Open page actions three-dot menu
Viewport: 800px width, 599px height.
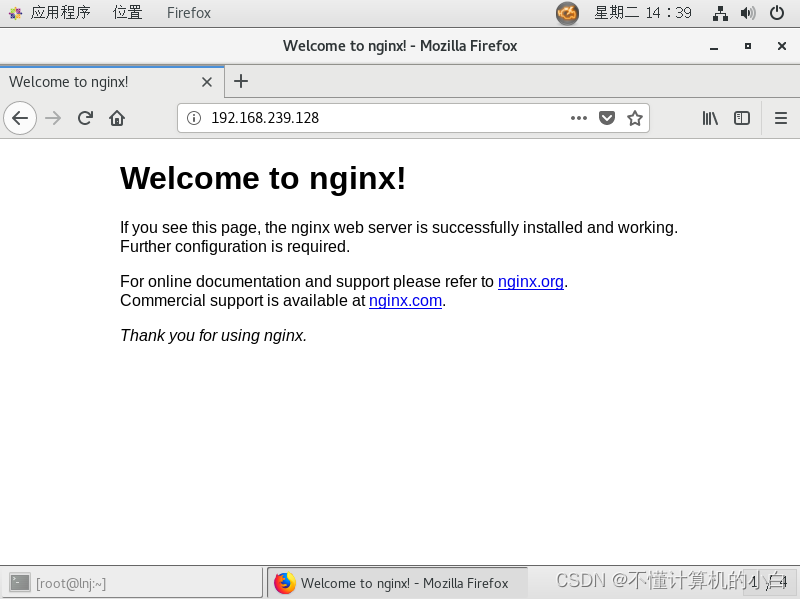pyautogui.click(x=579, y=118)
